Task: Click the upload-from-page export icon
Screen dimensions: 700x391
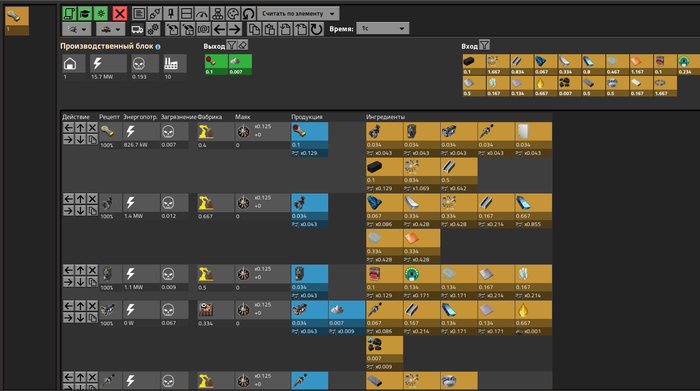Action: pyautogui.click(x=301, y=29)
